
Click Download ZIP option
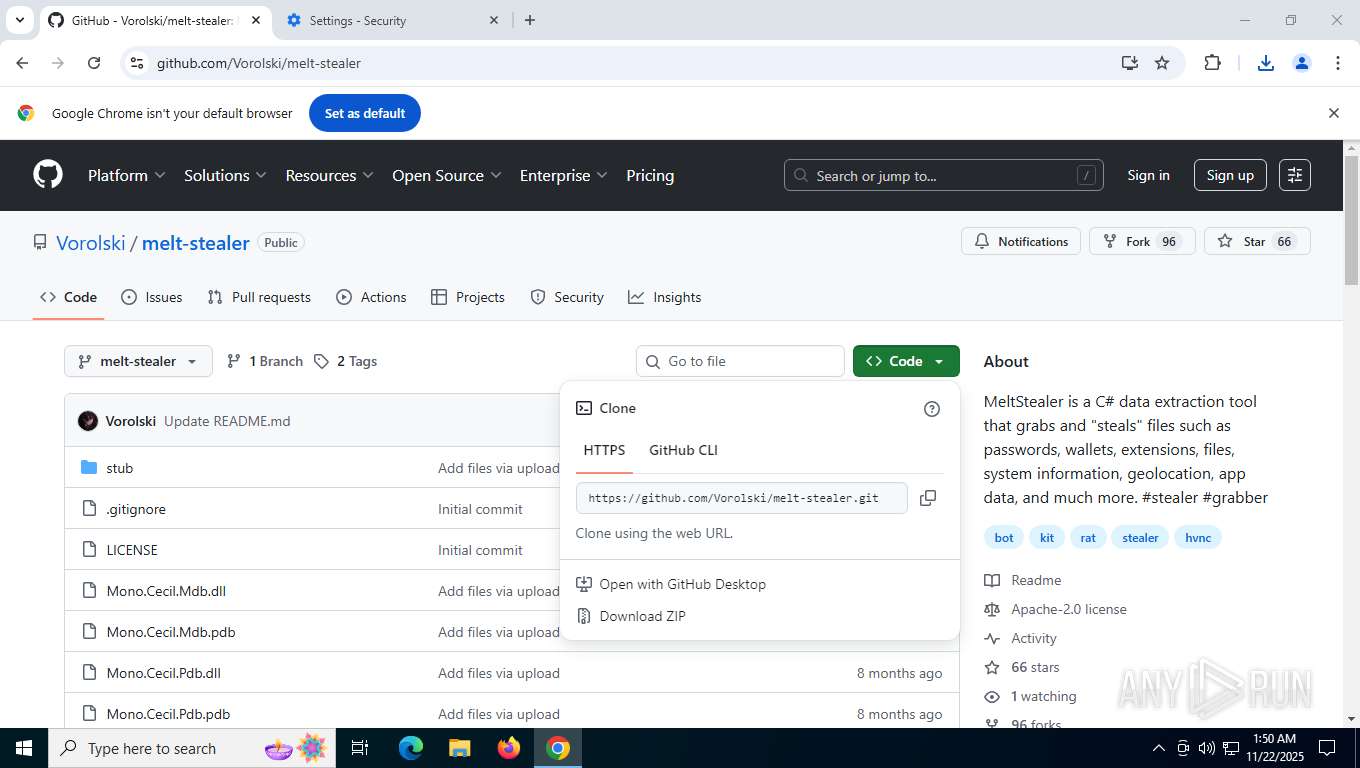point(642,616)
